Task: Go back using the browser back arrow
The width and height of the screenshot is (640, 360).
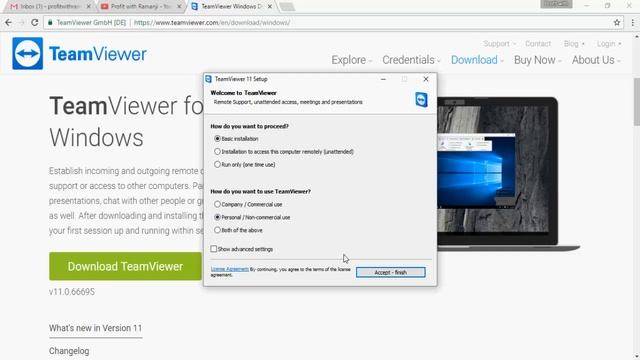Action: [9, 22]
